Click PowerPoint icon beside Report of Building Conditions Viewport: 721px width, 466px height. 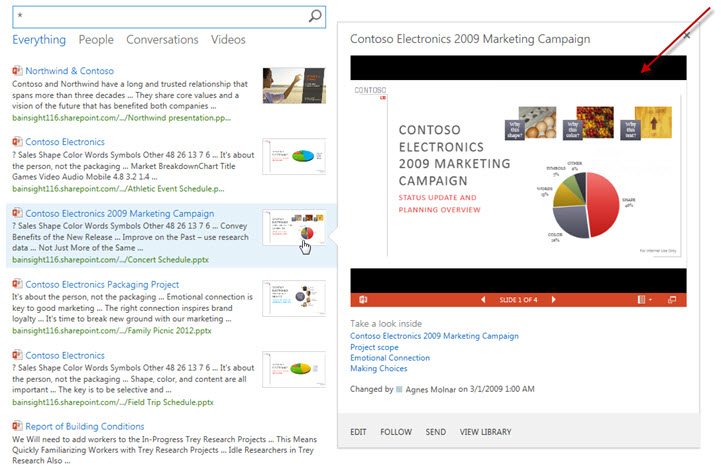17,426
